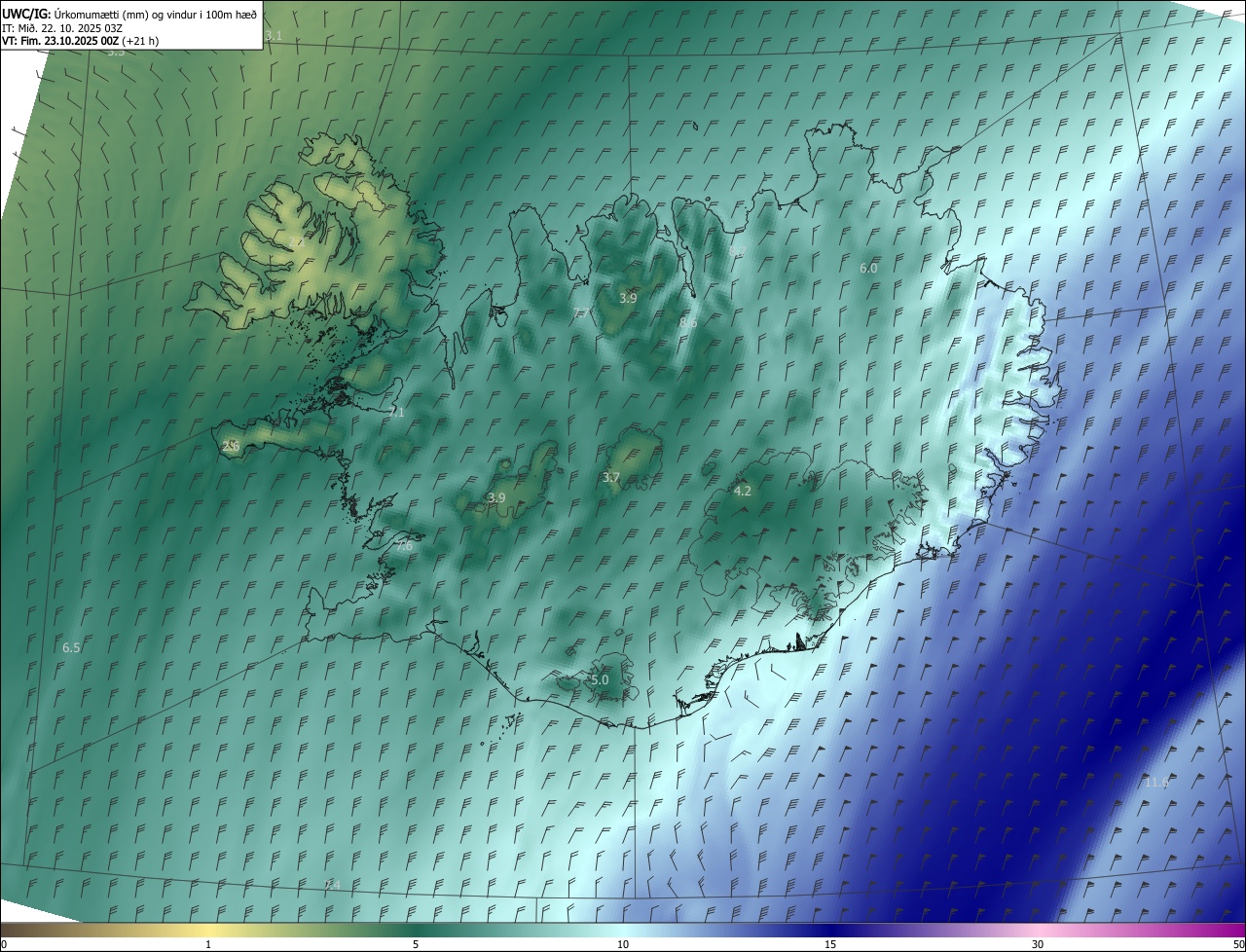Click the value 3.1 beside the legend box
Viewport: 1246px width, 952px height.
(274, 36)
